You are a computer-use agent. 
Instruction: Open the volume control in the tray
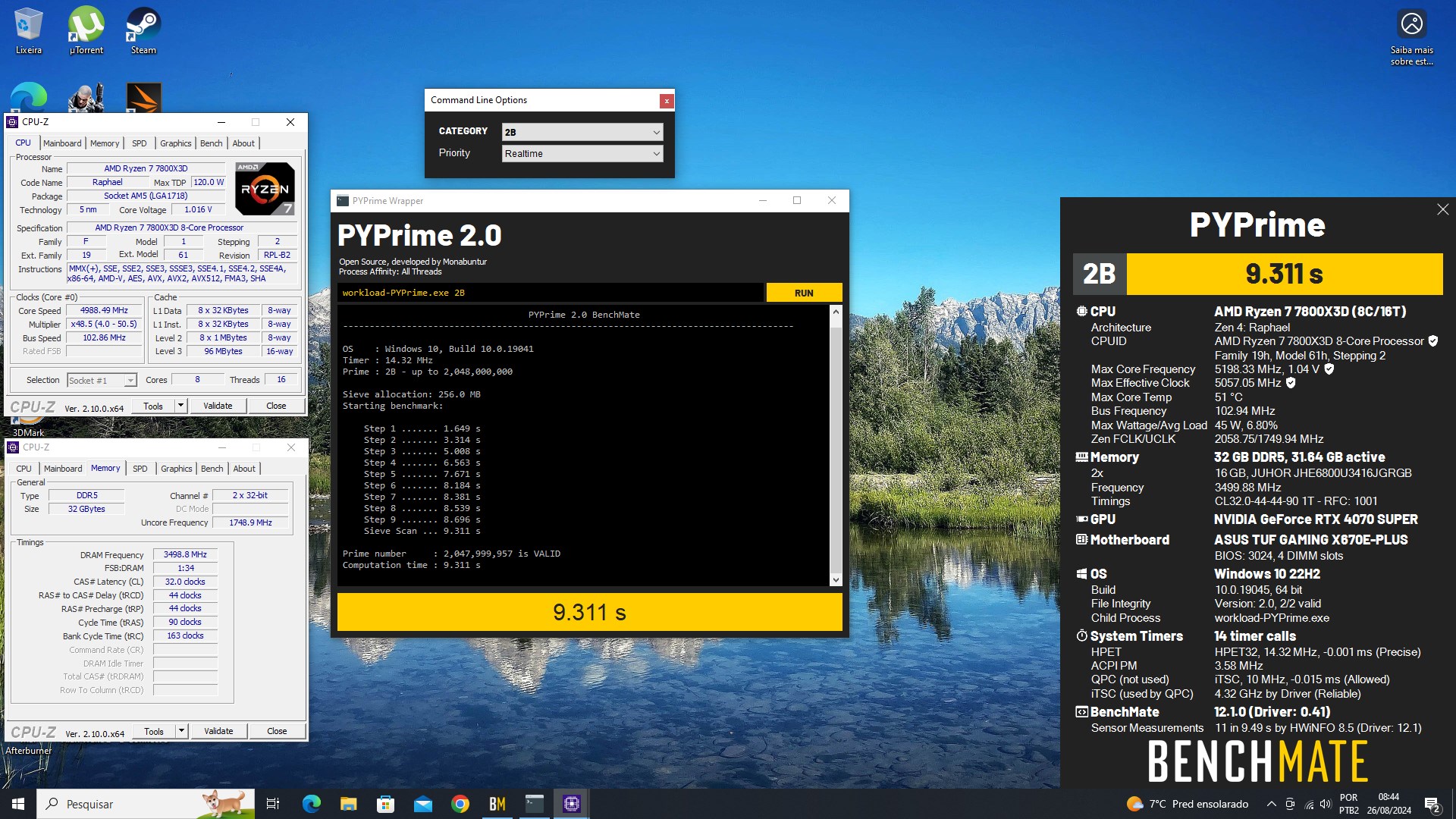(x=1326, y=804)
